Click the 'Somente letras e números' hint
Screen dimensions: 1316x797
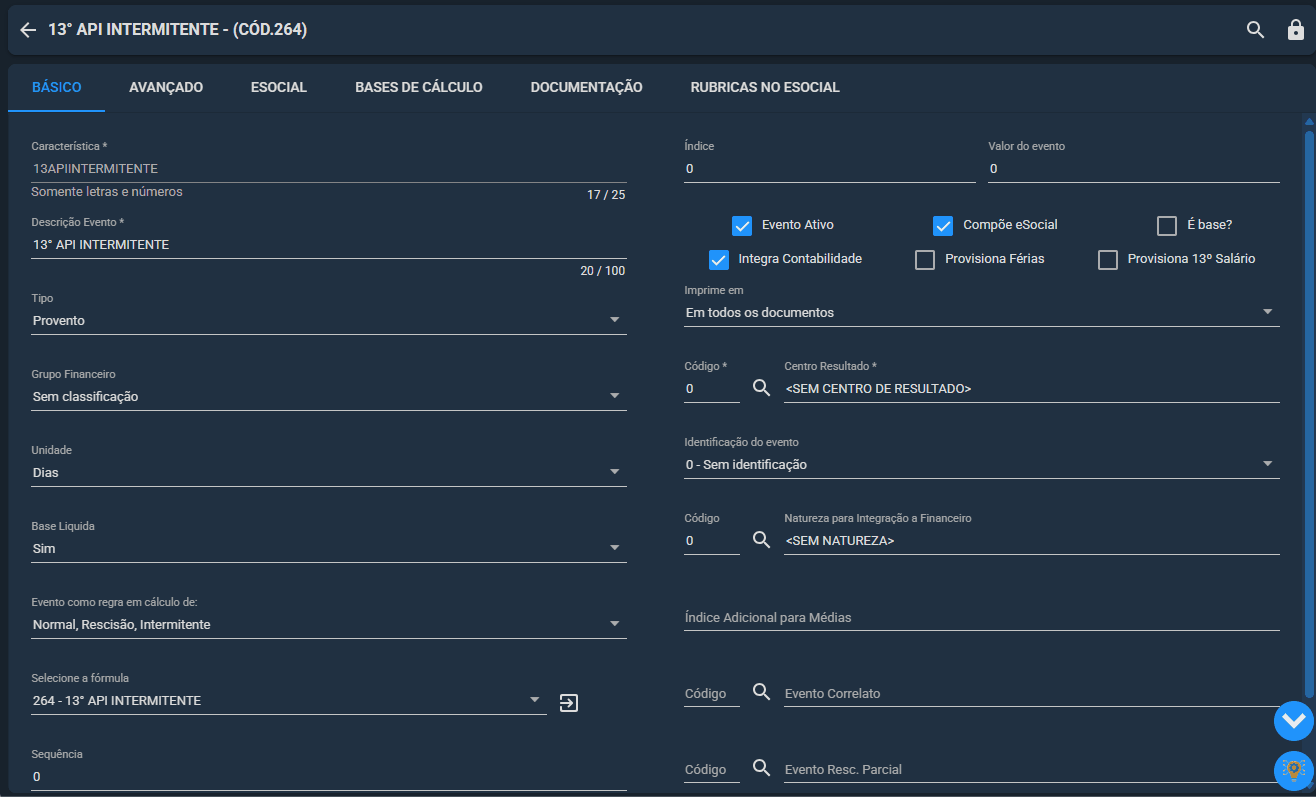pos(107,192)
